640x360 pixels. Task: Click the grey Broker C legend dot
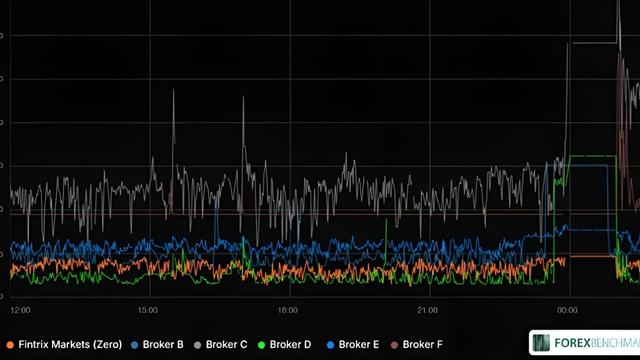[198, 345]
